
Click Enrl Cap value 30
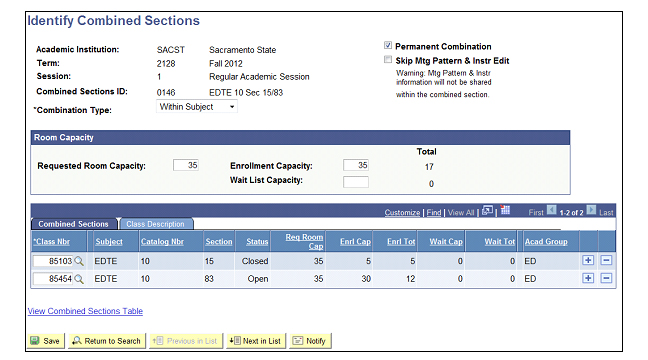click(366, 279)
